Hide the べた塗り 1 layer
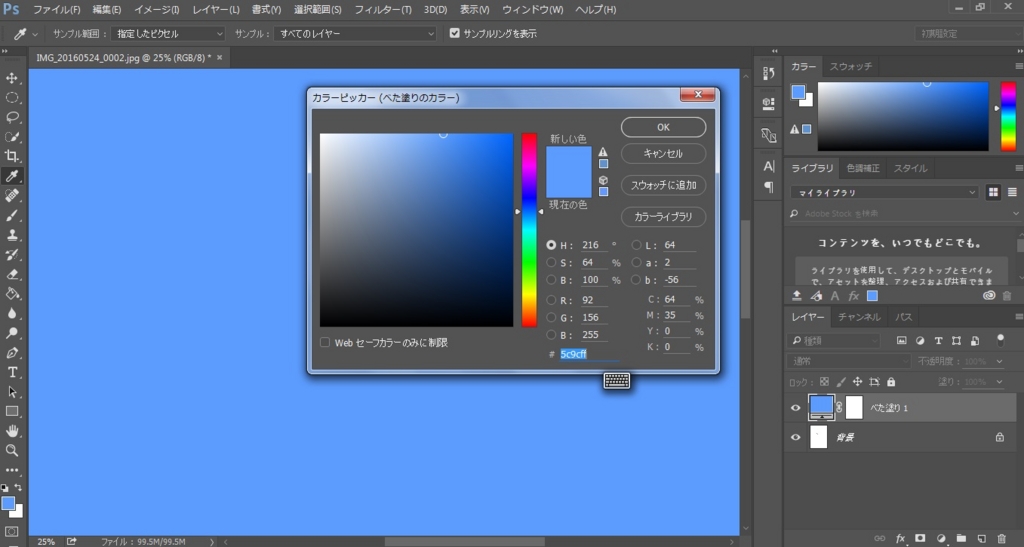Image resolution: width=1024 pixels, height=547 pixels. click(x=795, y=408)
